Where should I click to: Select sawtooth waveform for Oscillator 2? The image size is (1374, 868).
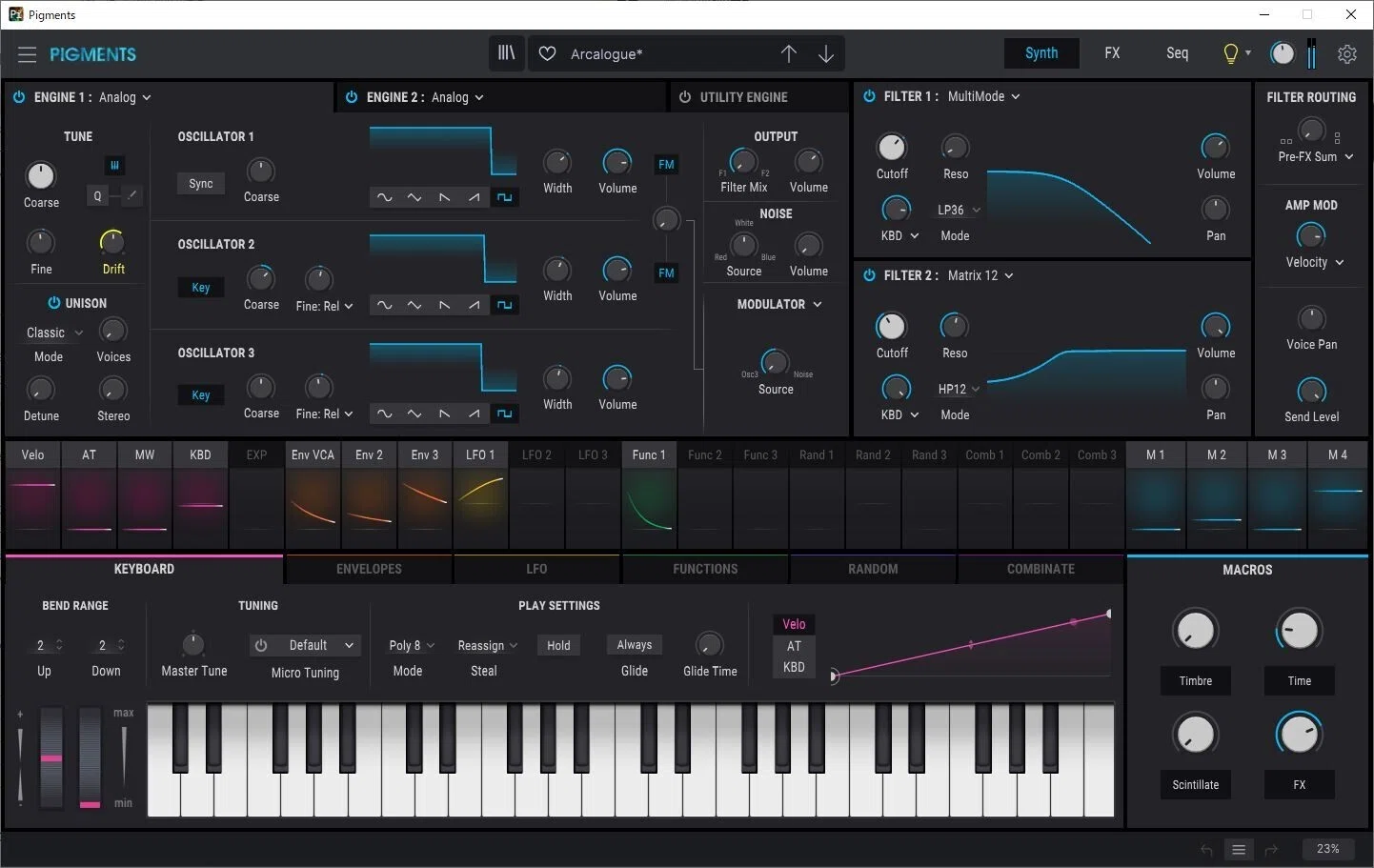(444, 305)
